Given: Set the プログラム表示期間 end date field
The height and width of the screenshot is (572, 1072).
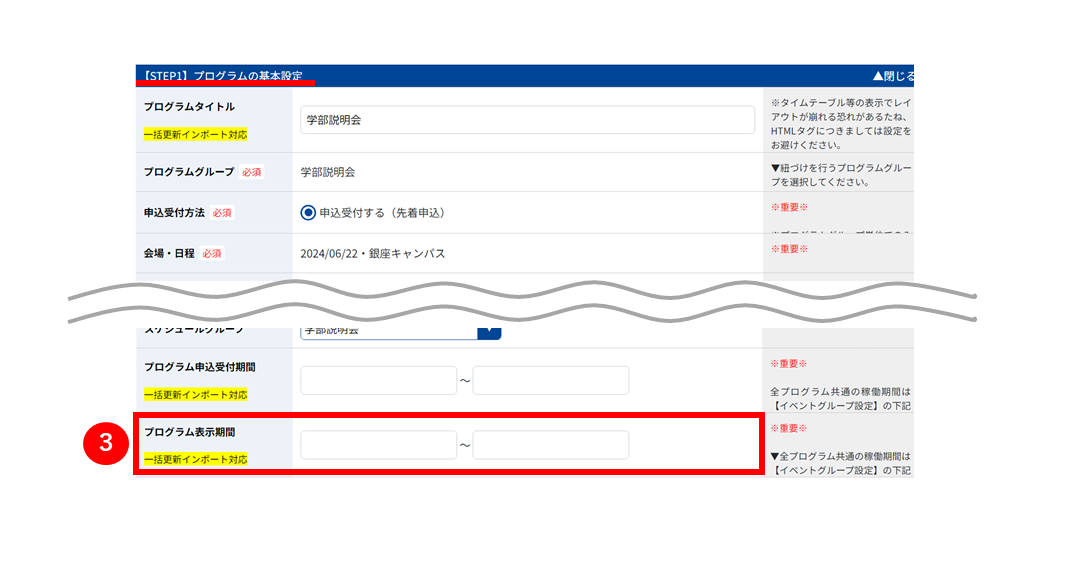Looking at the screenshot, I should pyautogui.click(x=551, y=444).
